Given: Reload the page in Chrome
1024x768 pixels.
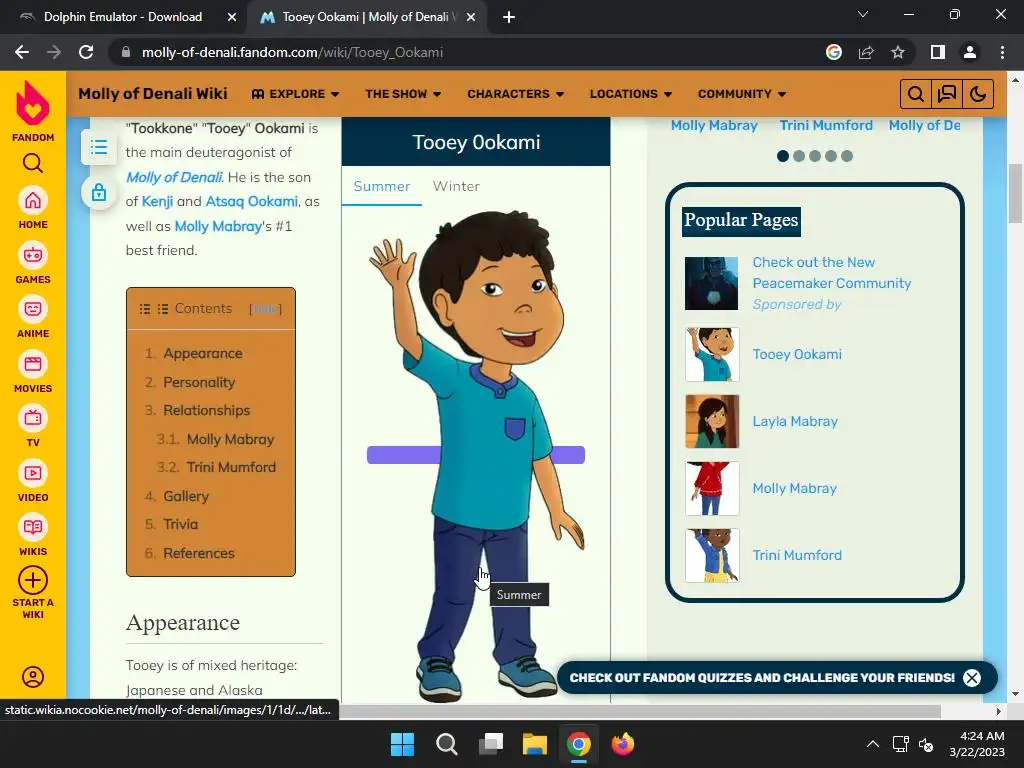Looking at the screenshot, I should [86, 52].
